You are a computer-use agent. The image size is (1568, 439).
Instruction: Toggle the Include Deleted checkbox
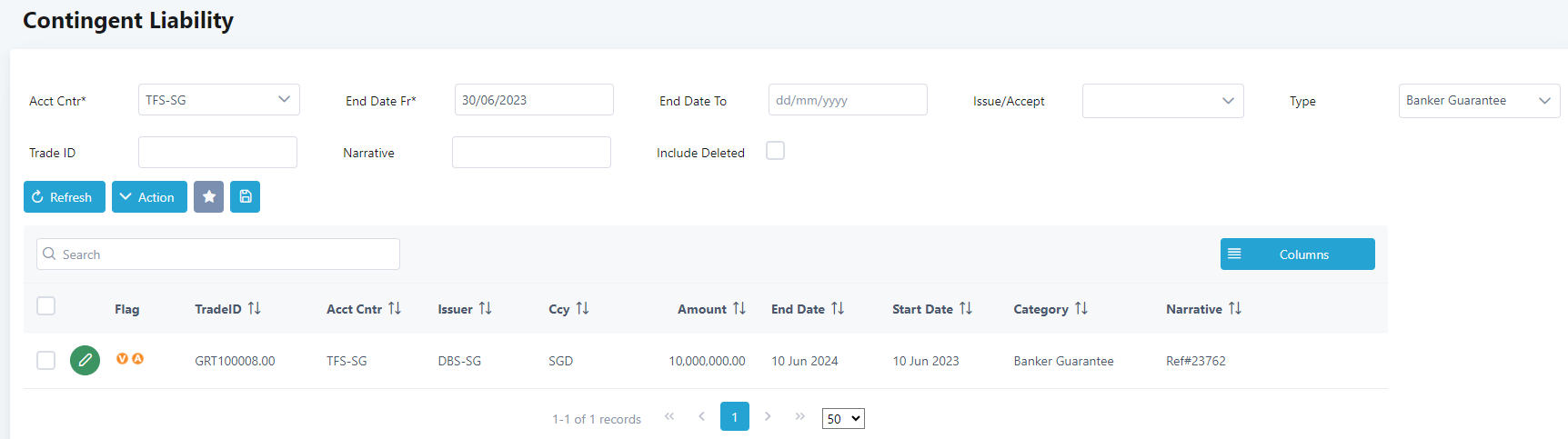(775, 151)
